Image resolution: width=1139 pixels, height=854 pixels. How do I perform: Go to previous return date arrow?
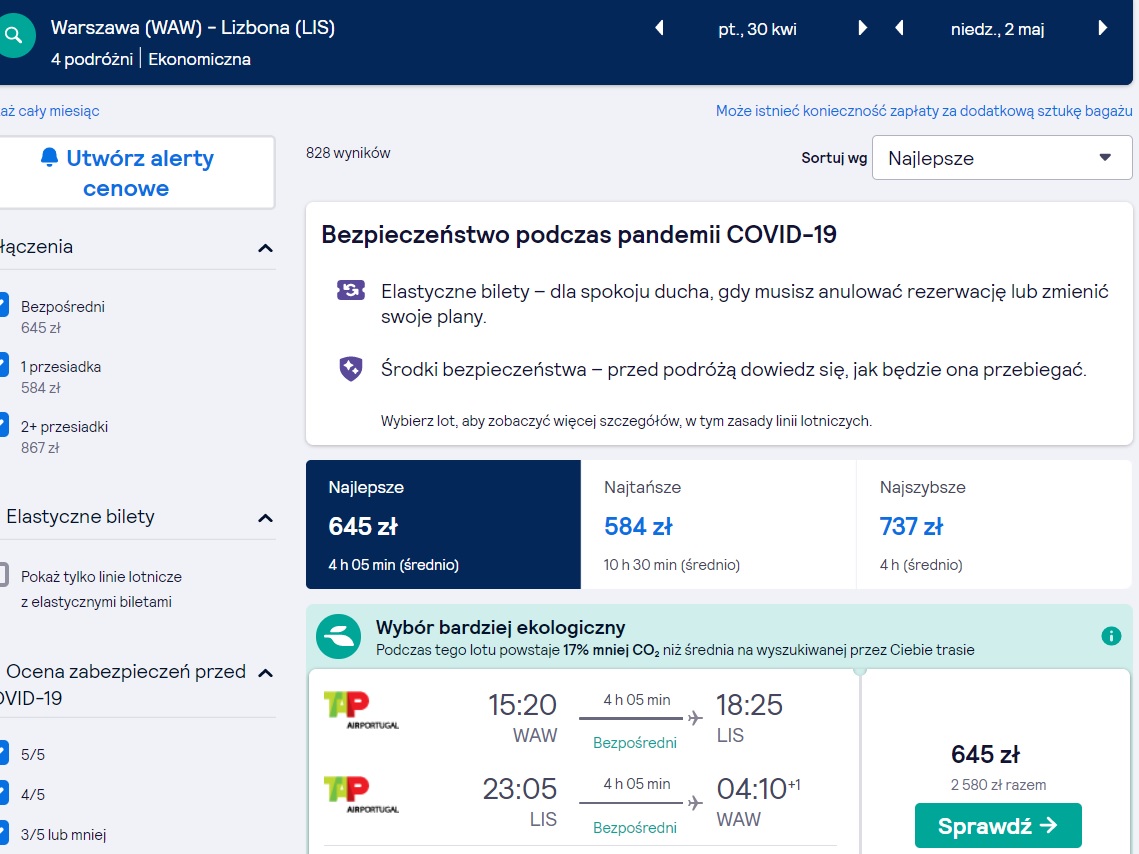point(899,28)
